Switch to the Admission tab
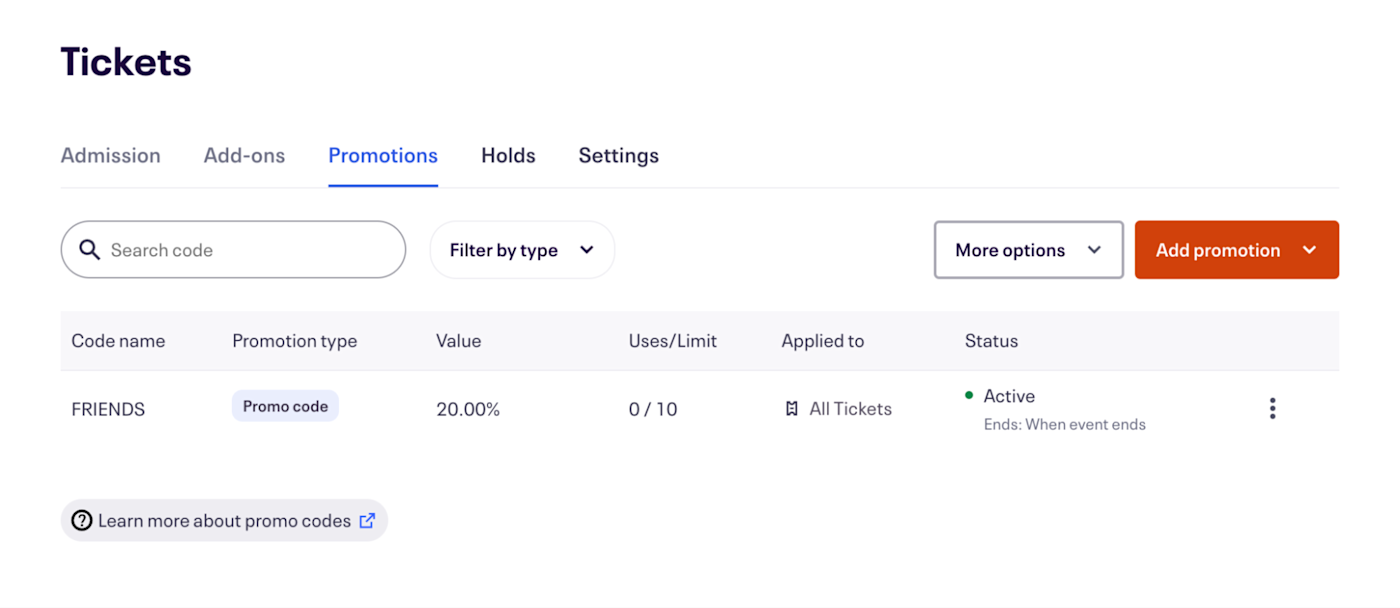 click(x=111, y=156)
